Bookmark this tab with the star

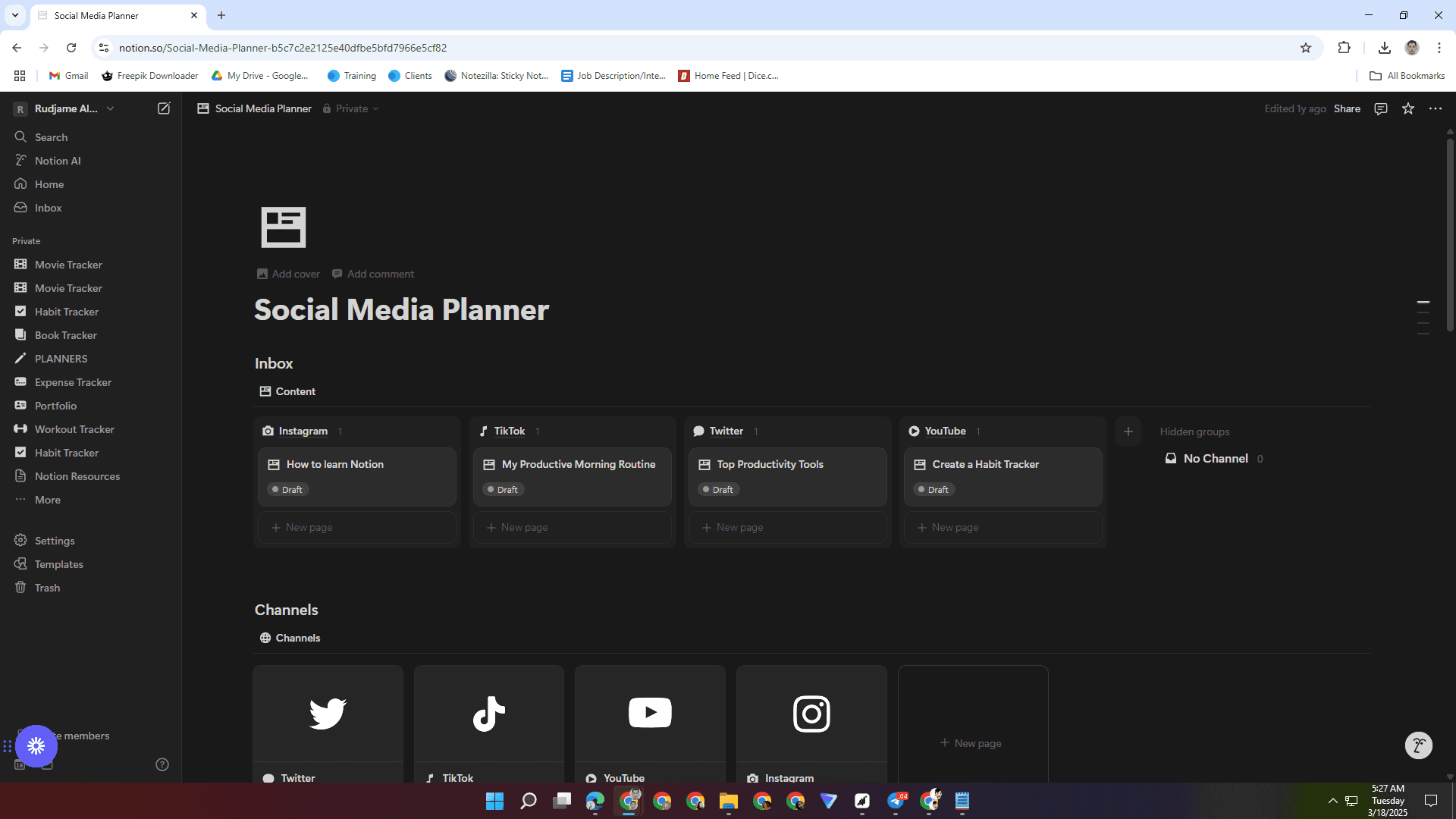pos(1306,48)
